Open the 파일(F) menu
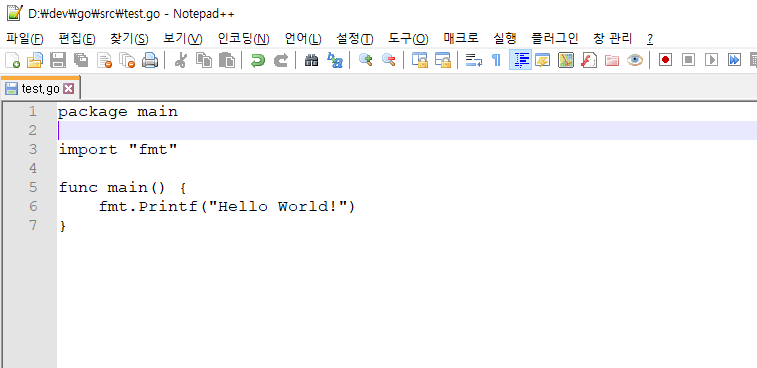This screenshot has height=368, width=757. tap(25, 39)
